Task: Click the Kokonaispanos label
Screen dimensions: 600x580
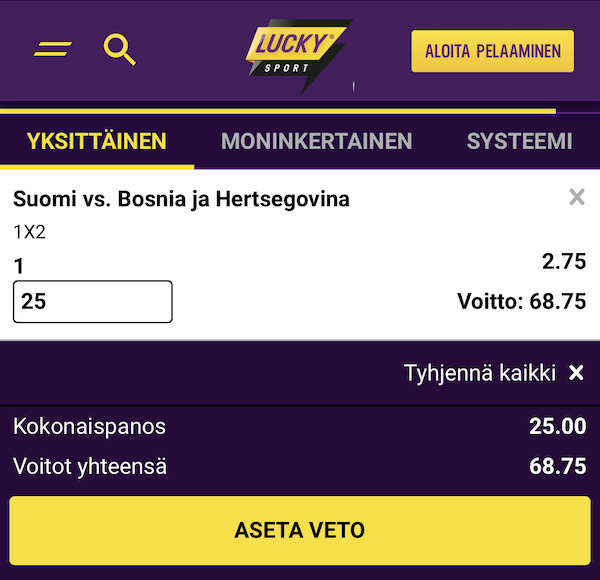Action: 89,427
